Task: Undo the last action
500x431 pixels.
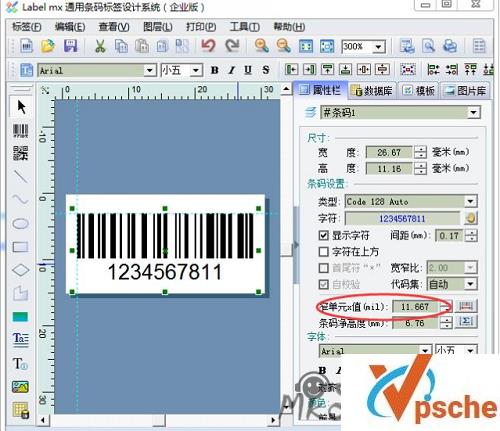Action: [209, 46]
